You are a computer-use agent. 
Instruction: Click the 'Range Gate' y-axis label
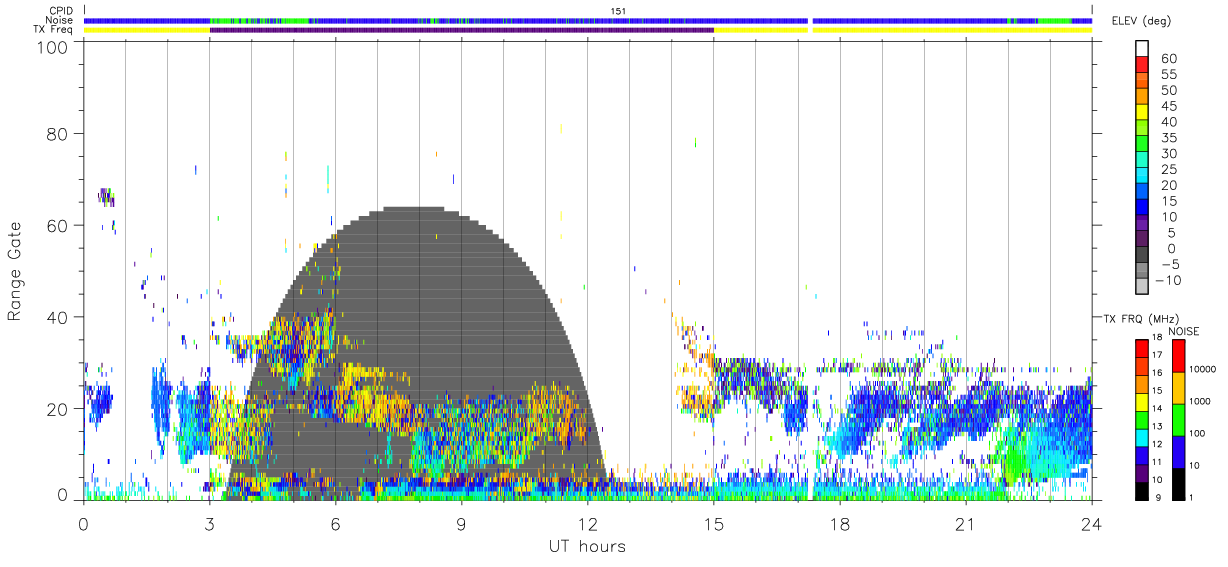point(16,272)
